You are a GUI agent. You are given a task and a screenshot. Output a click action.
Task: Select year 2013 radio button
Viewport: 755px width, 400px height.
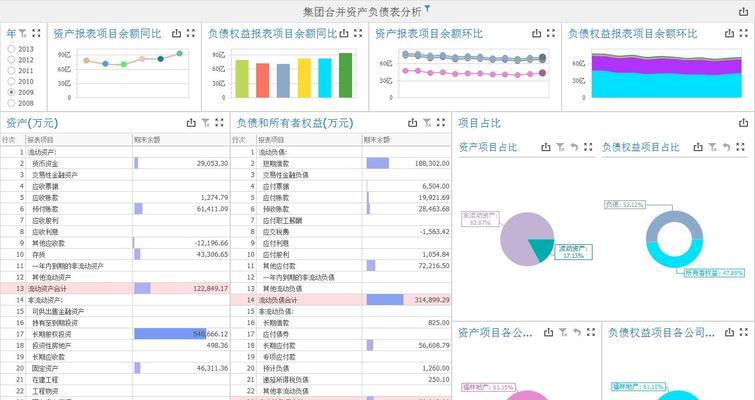[x=11, y=49]
